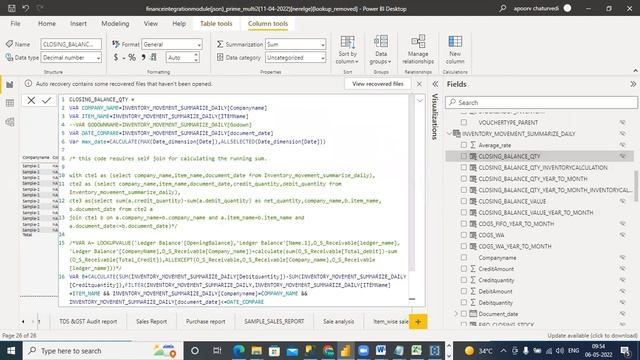Toggle thousands separator comma icon

[143, 58]
